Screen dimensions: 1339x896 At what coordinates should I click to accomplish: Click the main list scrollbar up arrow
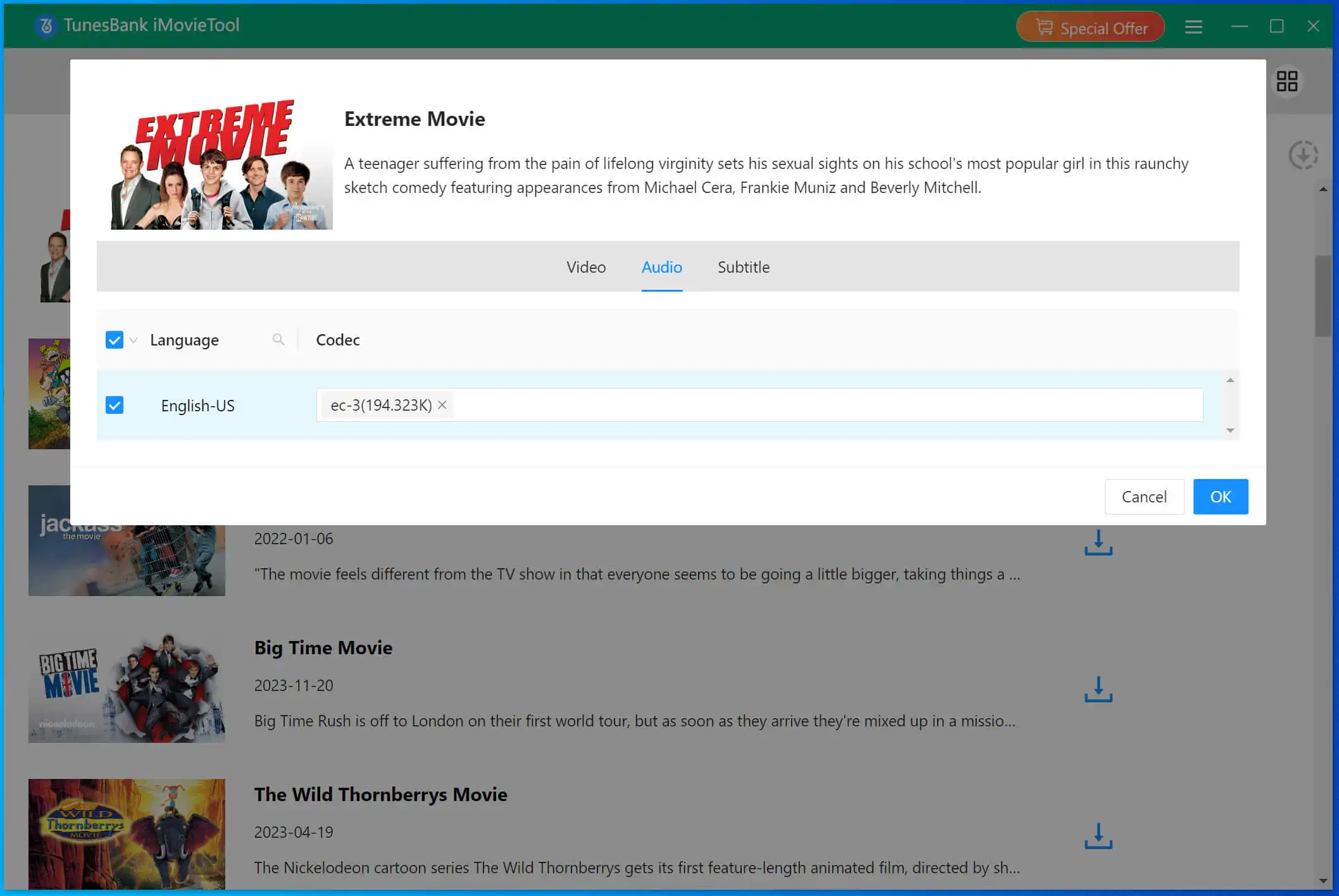[1323, 189]
